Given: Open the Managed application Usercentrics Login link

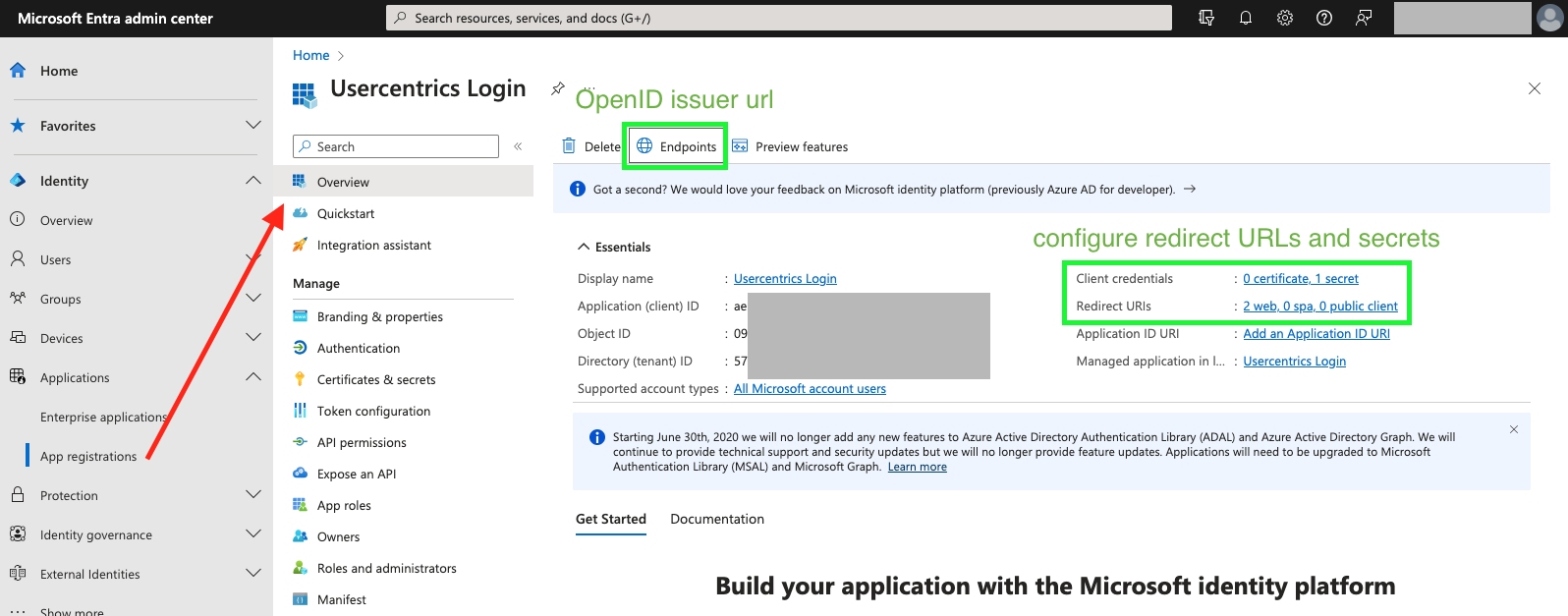Looking at the screenshot, I should (x=1295, y=362).
